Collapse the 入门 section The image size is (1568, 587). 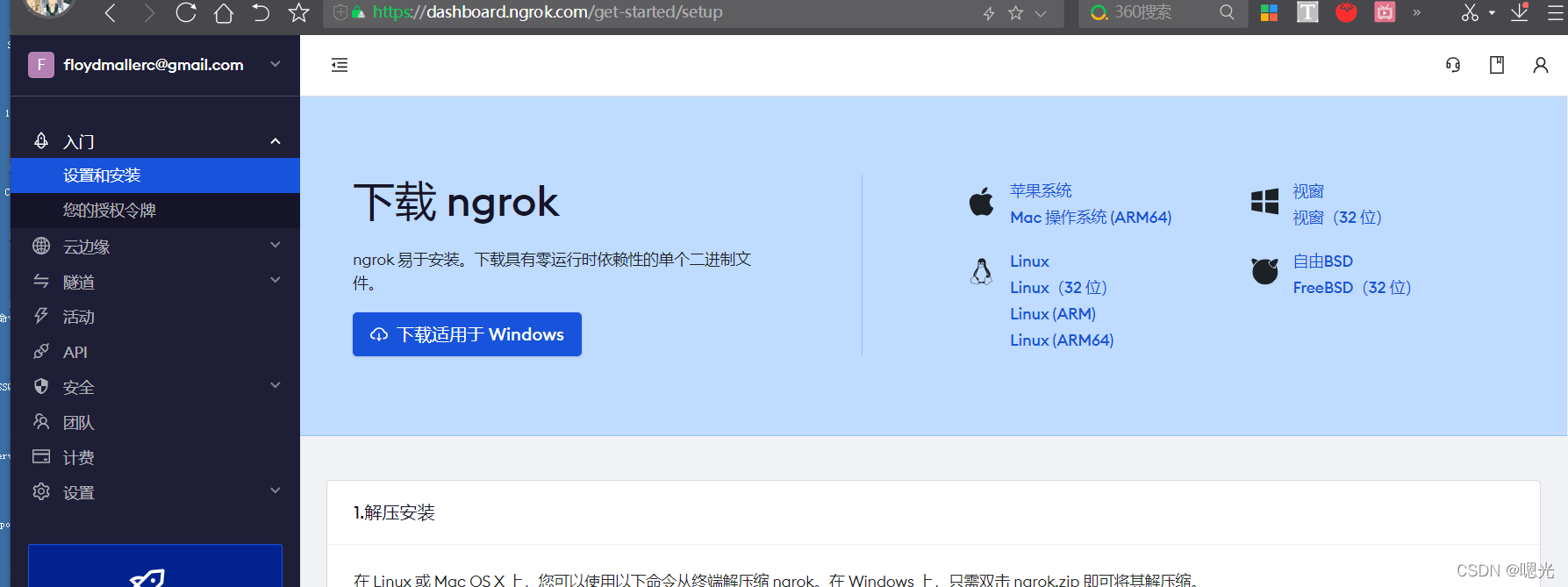pos(155,141)
